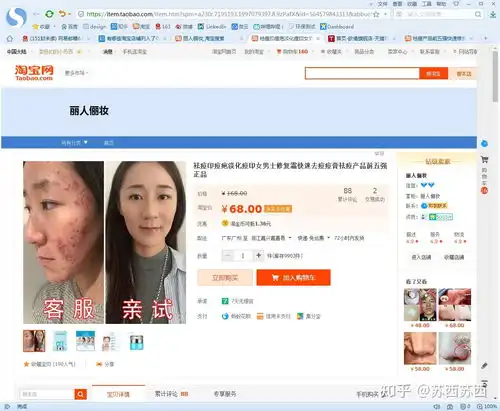The height and width of the screenshot is (411, 500).
Task: Click the green 7-day return guarantee icon
Action: click(x=225, y=301)
